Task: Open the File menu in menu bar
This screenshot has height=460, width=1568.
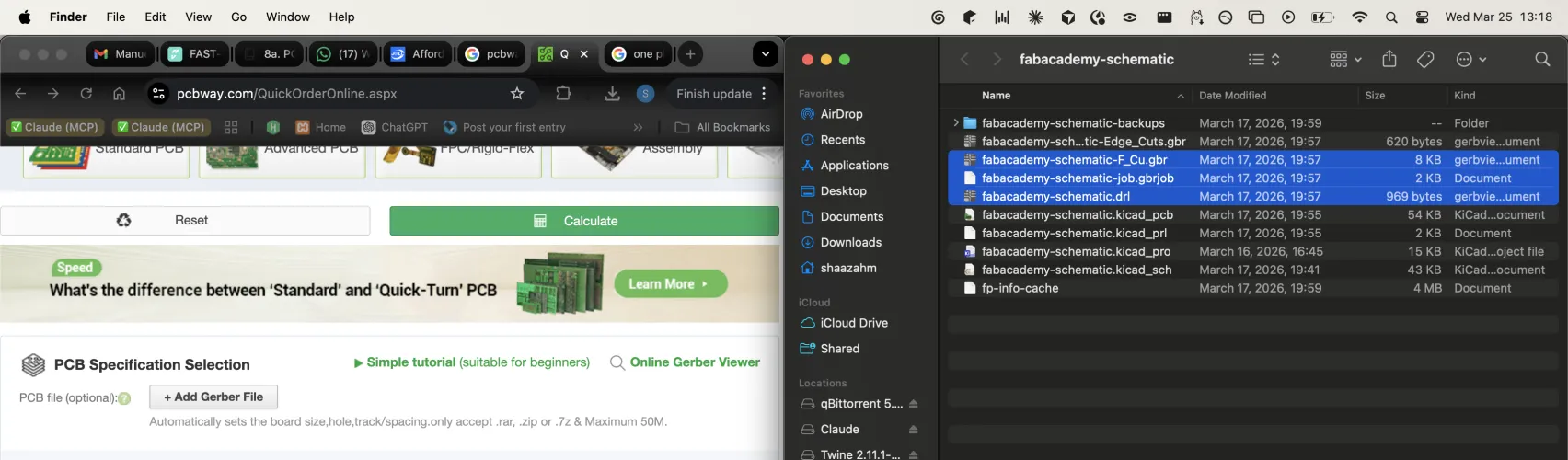Action: pos(116,17)
